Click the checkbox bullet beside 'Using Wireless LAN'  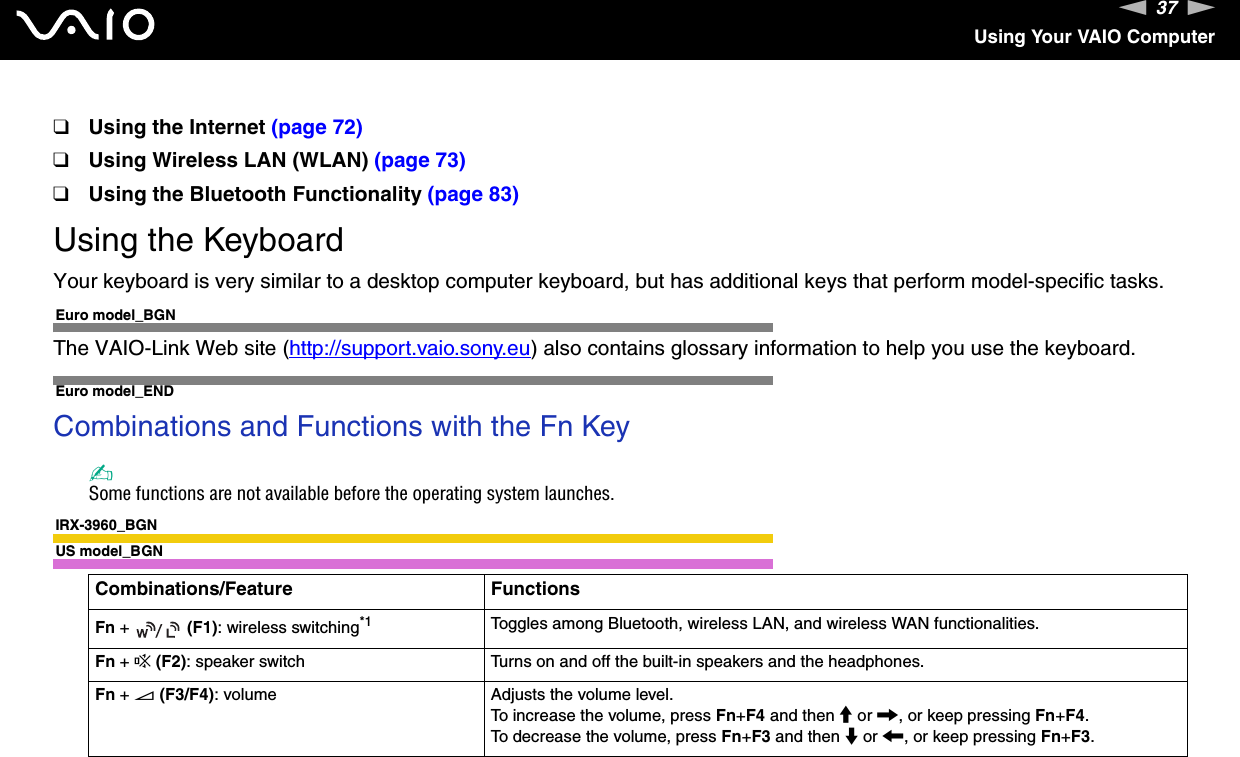[x=62, y=160]
